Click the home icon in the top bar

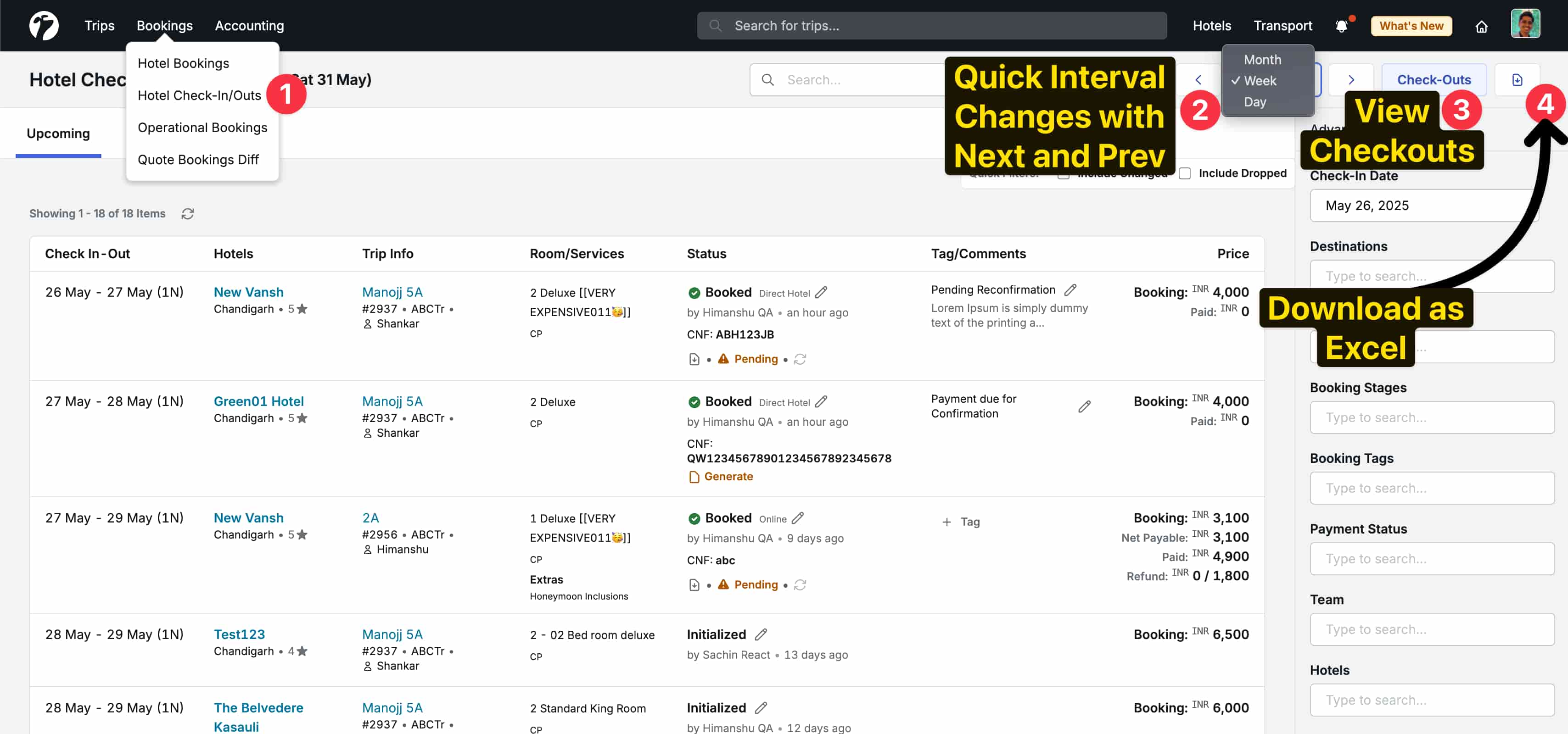click(x=1481, y=26)
